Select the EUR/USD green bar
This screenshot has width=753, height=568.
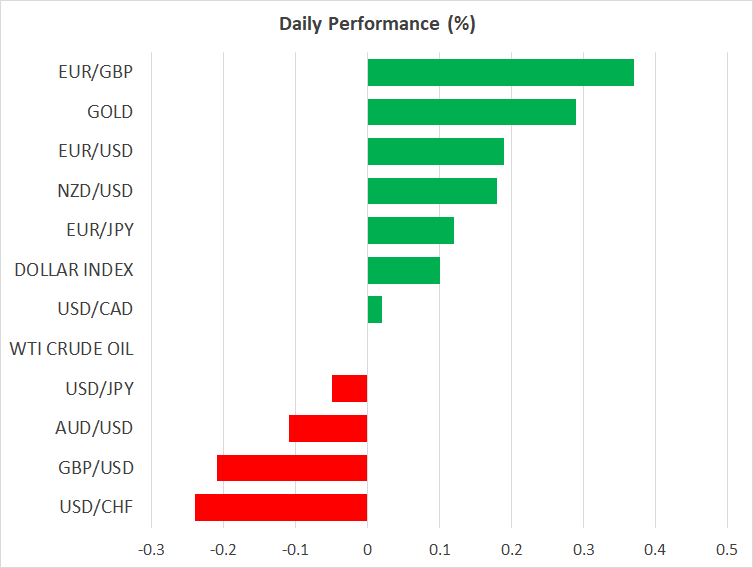pos(435,151)
